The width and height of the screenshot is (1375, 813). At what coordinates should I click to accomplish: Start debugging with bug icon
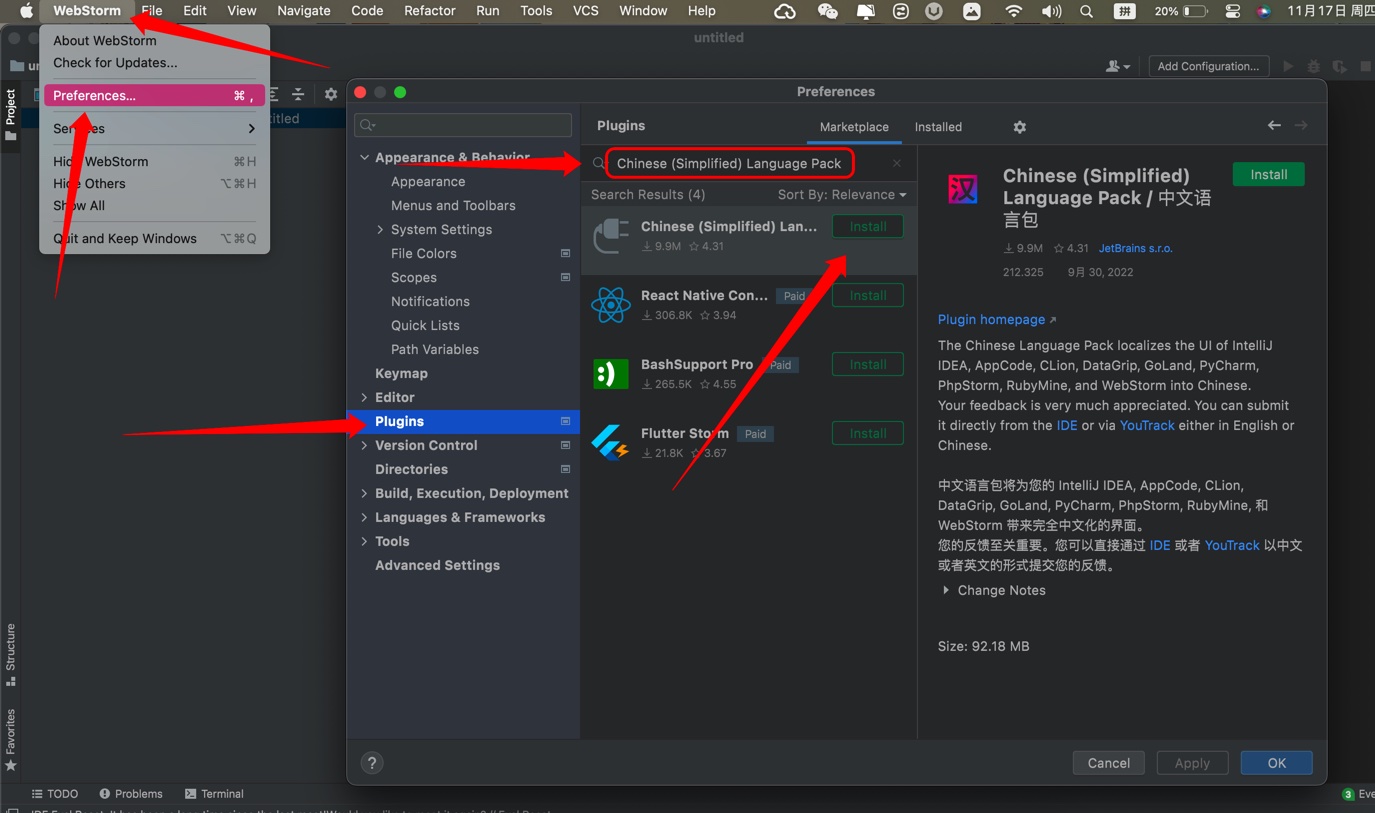tap(1314, 66)
